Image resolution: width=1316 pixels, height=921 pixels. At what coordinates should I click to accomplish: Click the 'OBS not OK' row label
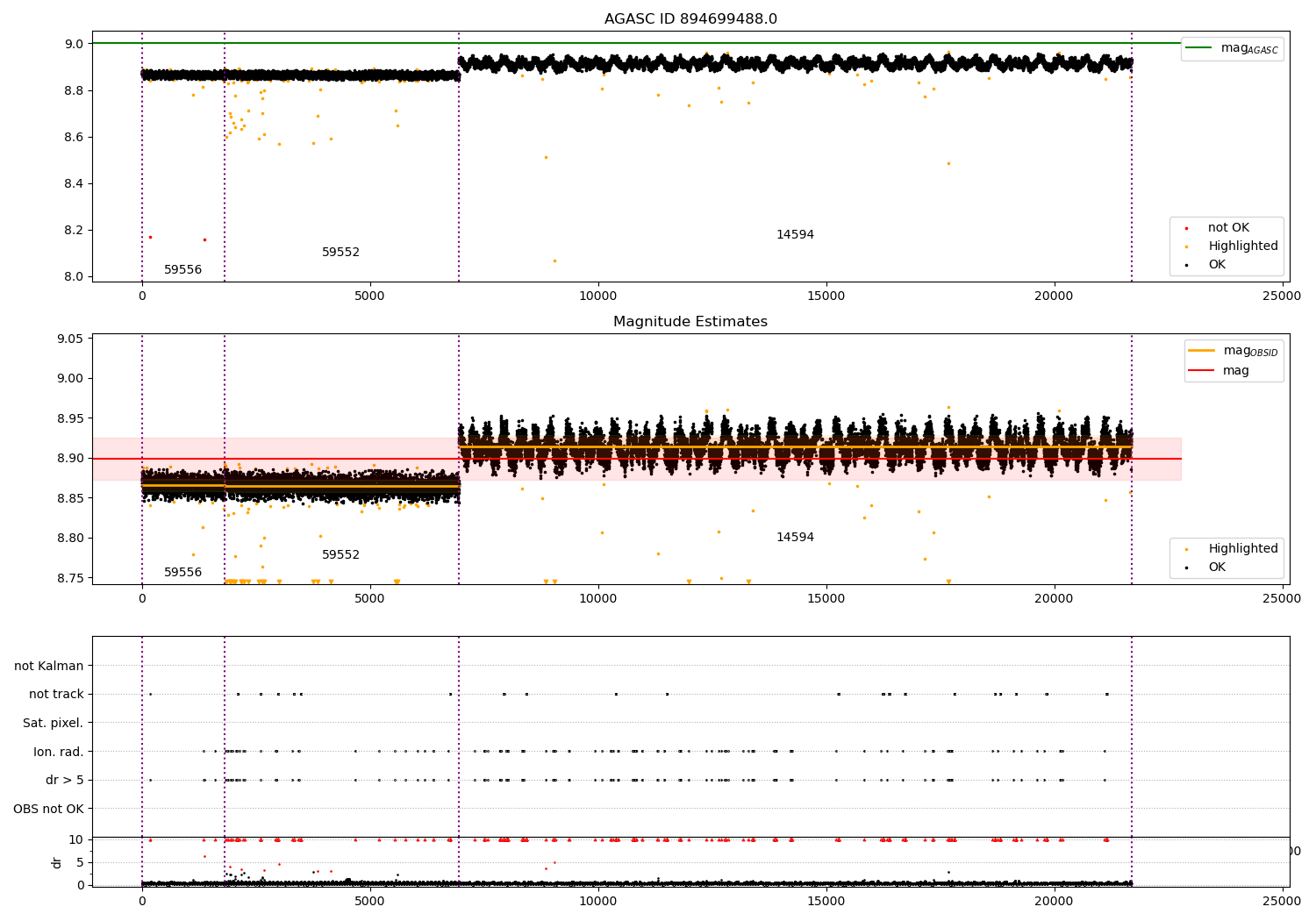(49, 809)
